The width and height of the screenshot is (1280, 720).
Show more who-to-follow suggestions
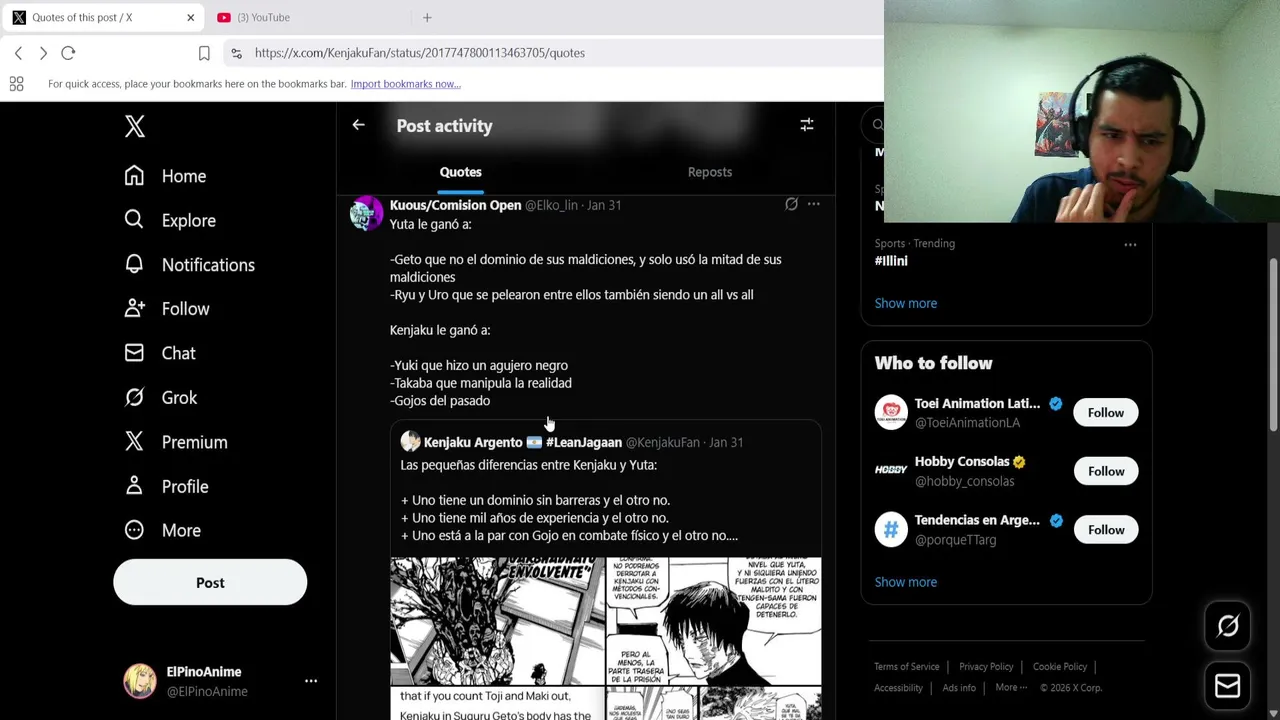(906, 582)
